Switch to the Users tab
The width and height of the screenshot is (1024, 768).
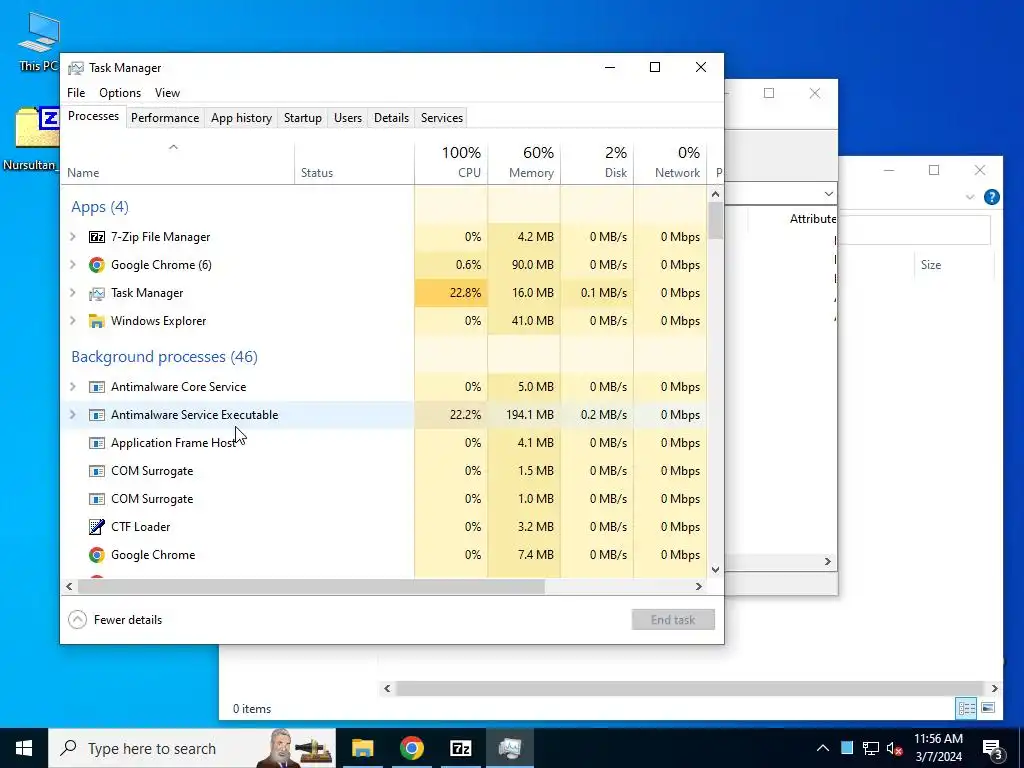click(347, 118)
